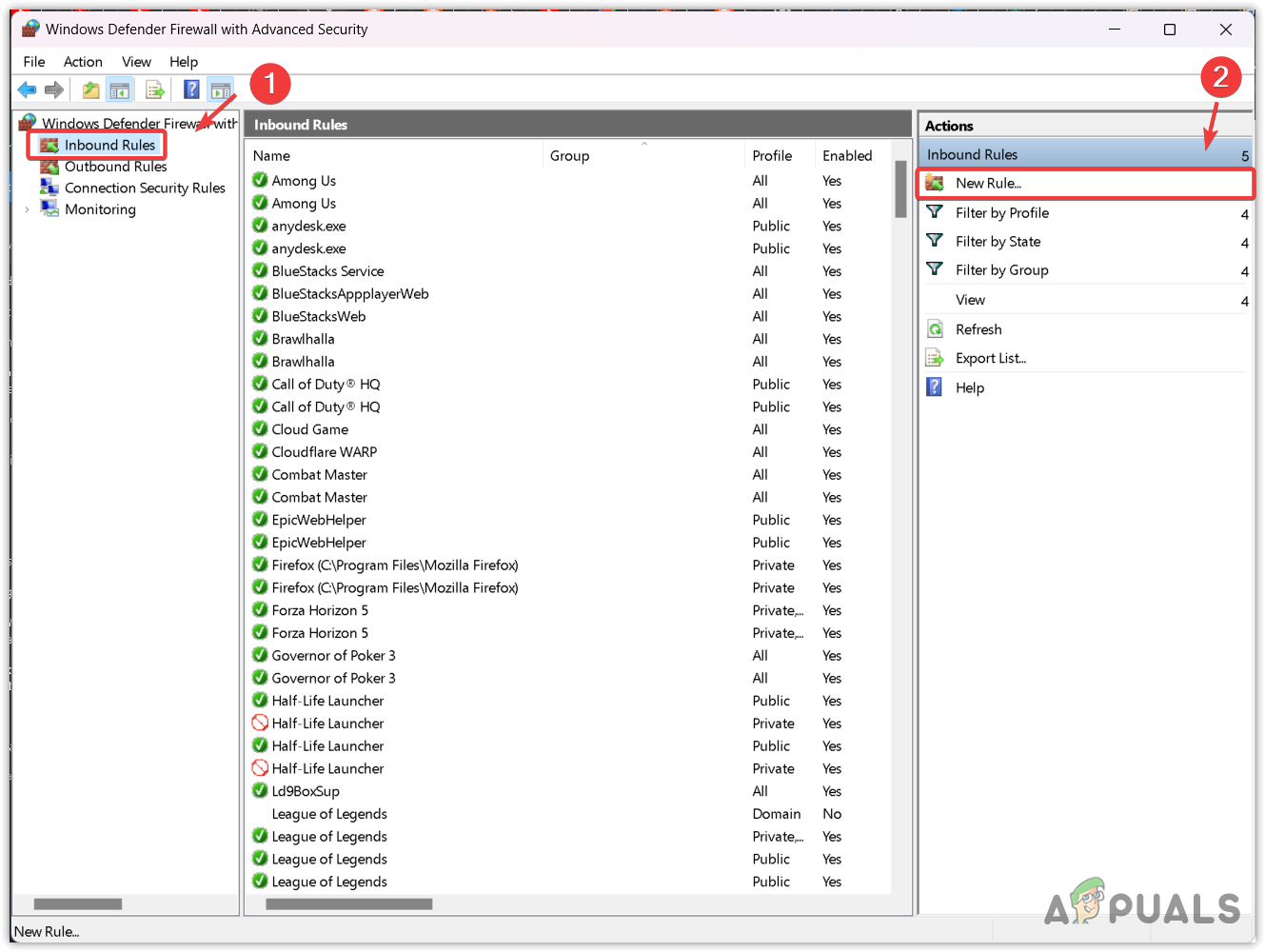Open the View menu in the menu bar
This screenshot has height=952, width=1265.
pyautogui.click(x=136, y=62)
